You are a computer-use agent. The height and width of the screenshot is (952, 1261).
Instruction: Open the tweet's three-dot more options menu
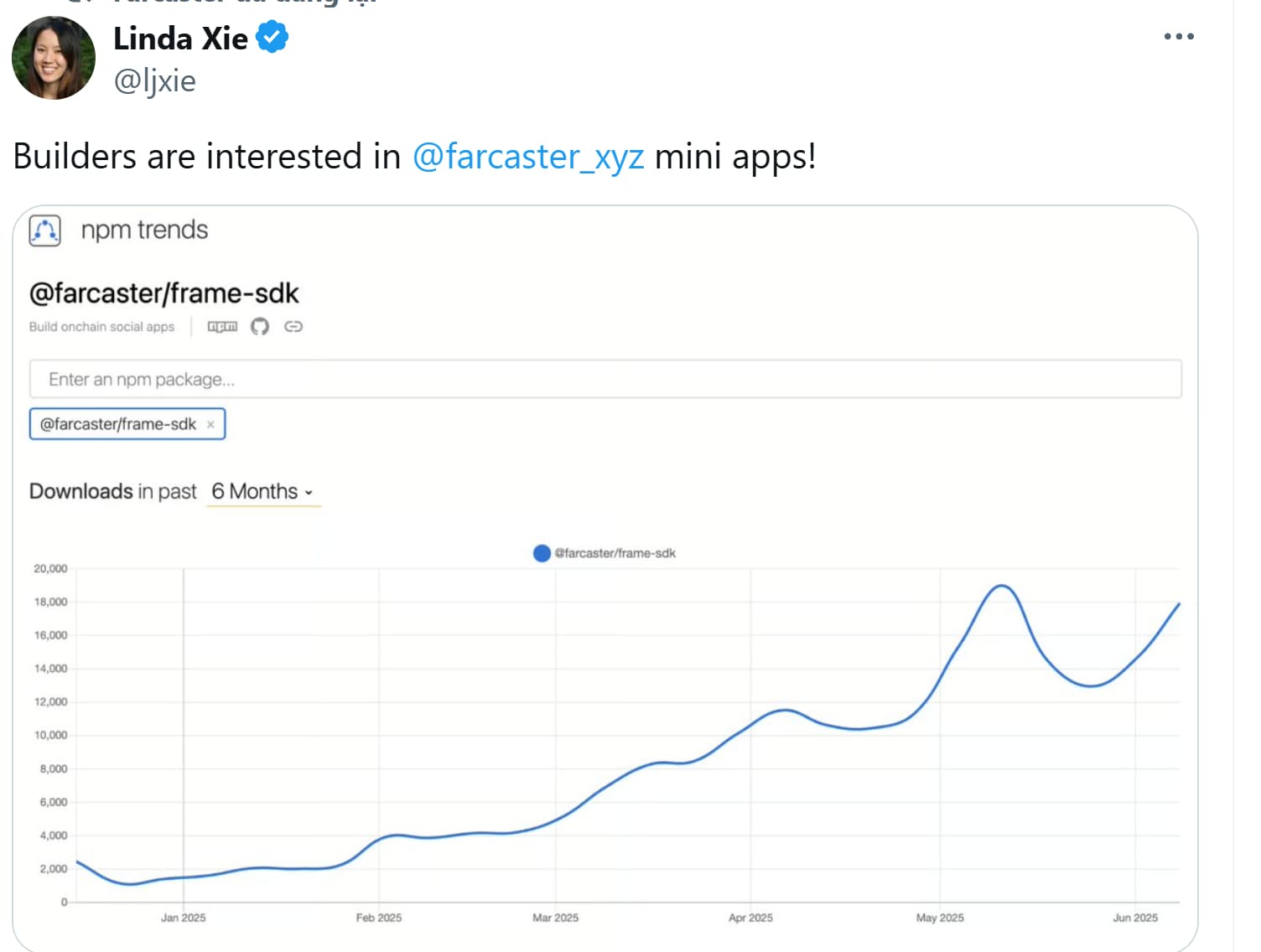coord(1178,37)
